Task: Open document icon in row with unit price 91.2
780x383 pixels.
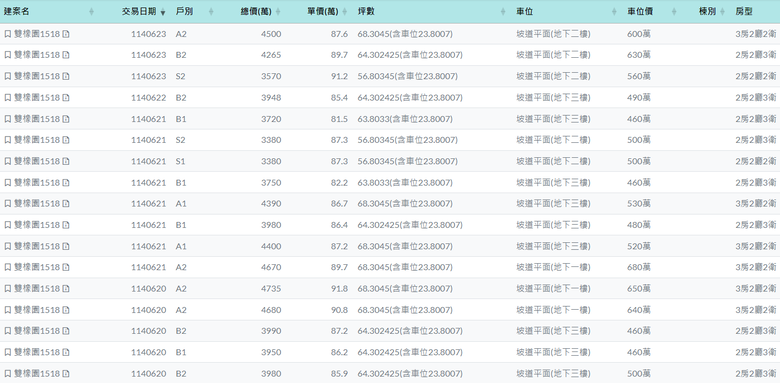Action: [66, 76]
